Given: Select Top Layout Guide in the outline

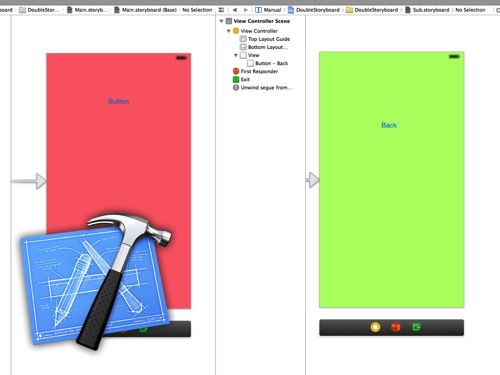Looking at the screenshot, I should 265,39.
